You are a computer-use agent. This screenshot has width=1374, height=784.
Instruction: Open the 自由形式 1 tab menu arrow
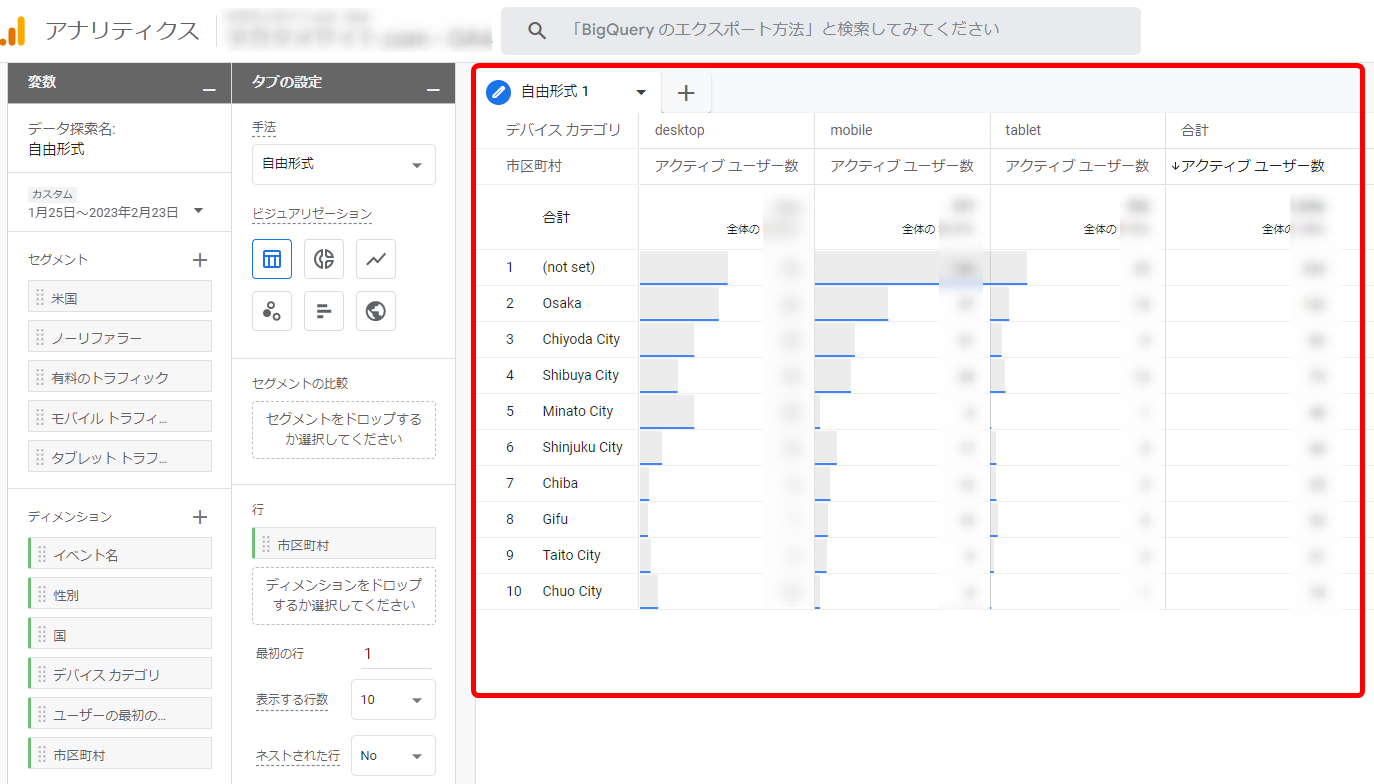click(x=641, y=93)
